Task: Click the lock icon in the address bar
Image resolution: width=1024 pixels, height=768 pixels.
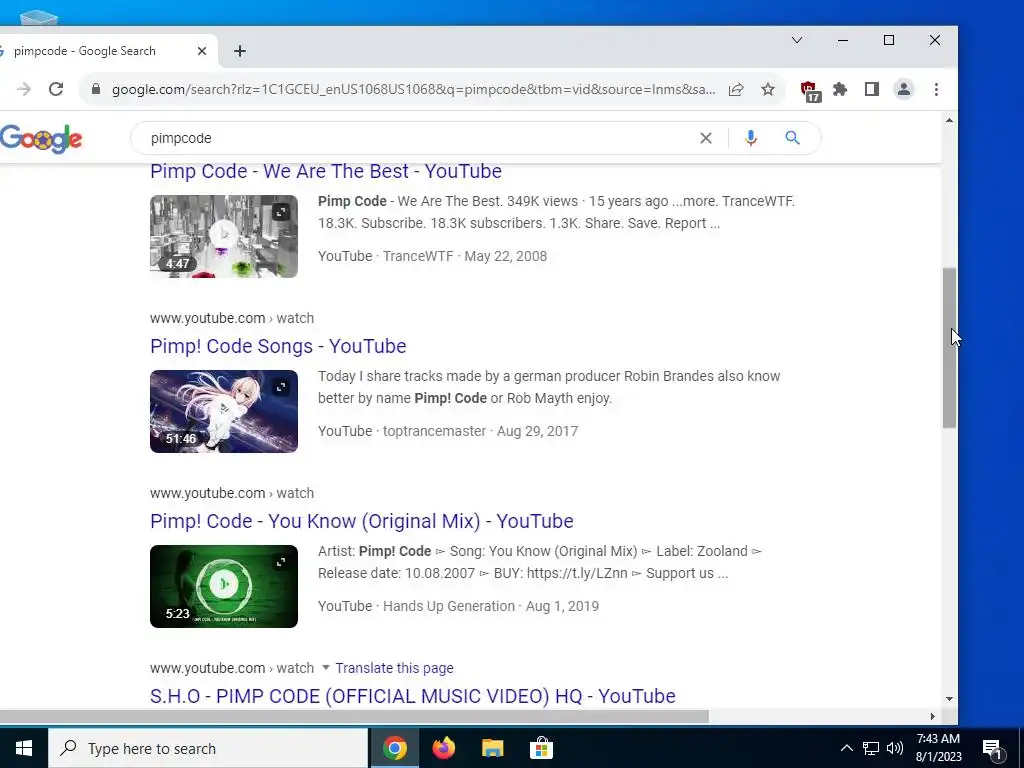Action: pos(96,89)
